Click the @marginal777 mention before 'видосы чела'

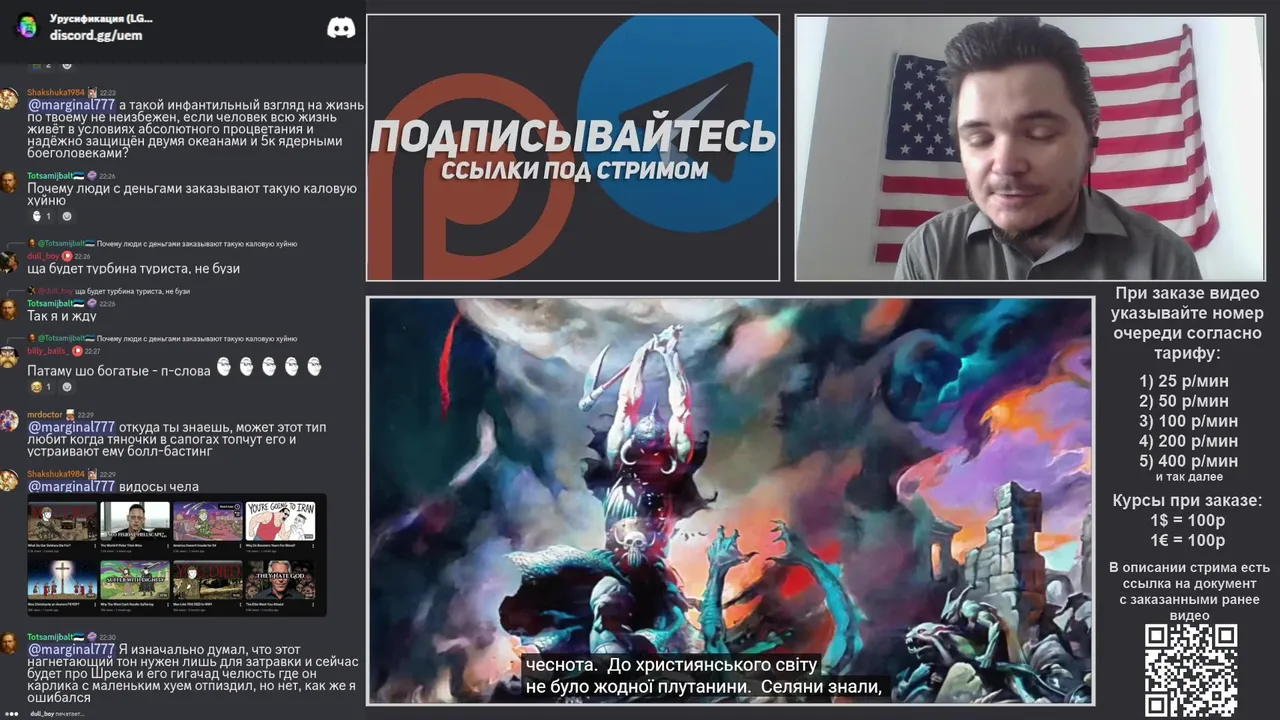pyautogui.click(x=71, y=486)
